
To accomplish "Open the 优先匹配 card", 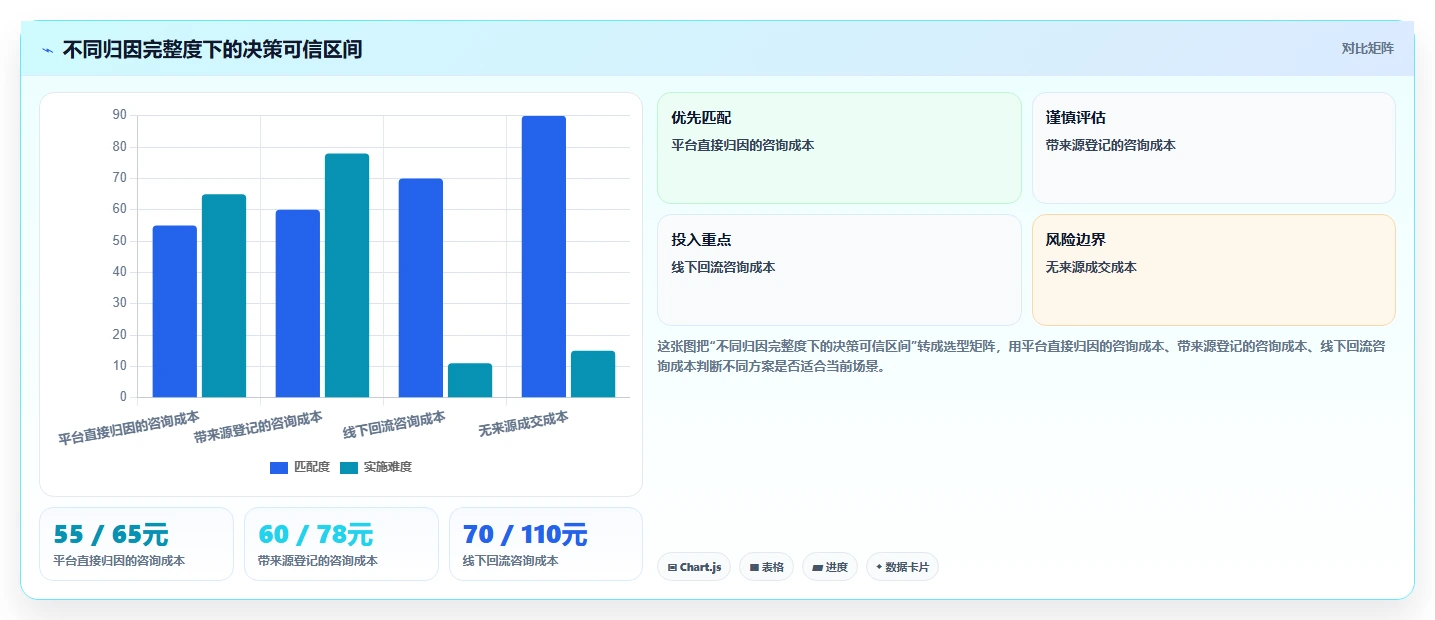I will (839, 148).
